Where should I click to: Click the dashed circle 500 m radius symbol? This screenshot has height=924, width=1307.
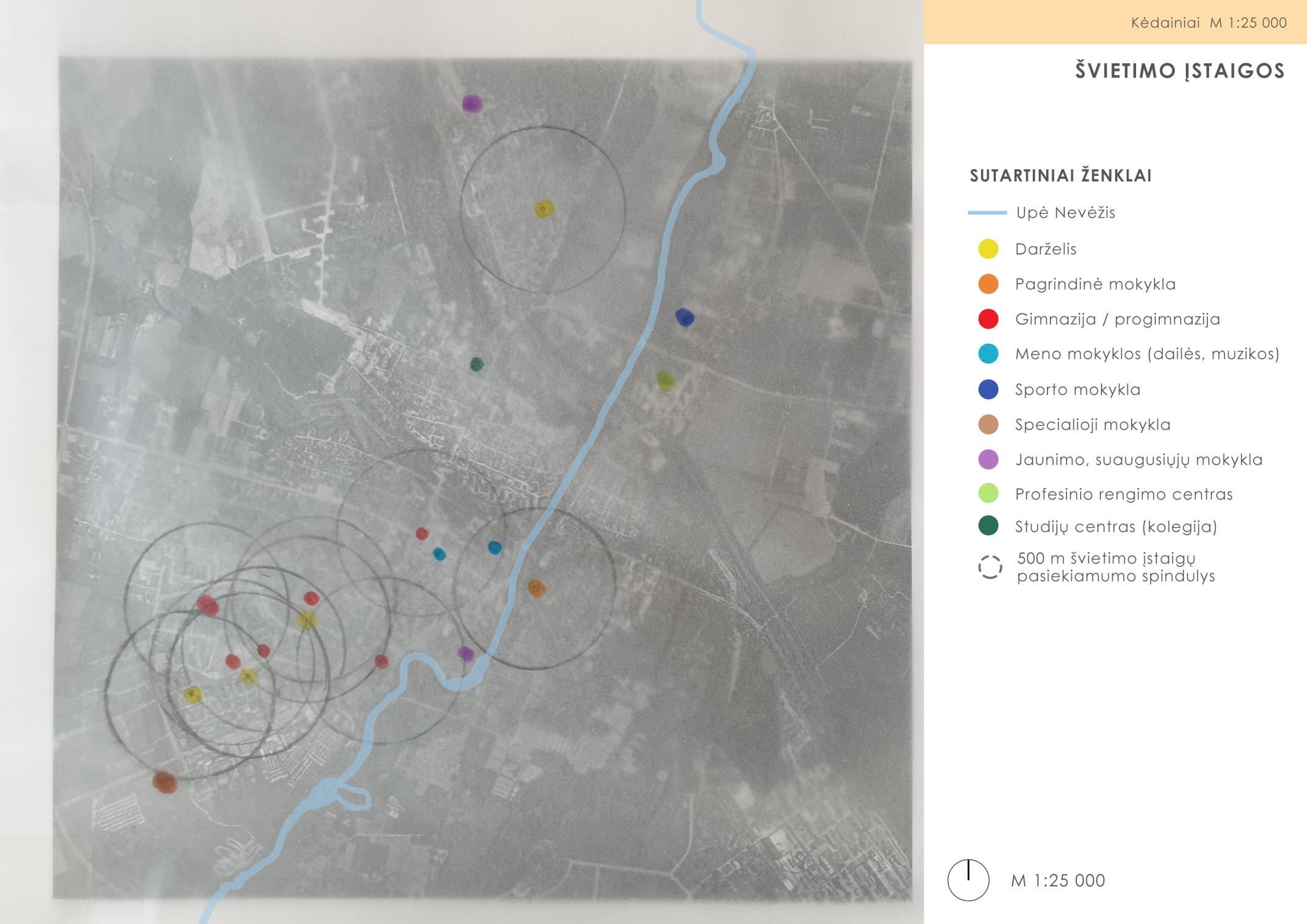pyautogui.click(x=990, y=567)
